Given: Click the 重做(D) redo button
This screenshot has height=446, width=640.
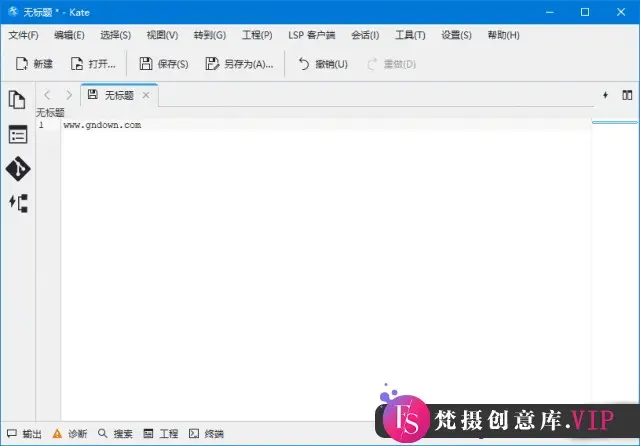Looking at the screenshot, I should click(x=391, y=64).
